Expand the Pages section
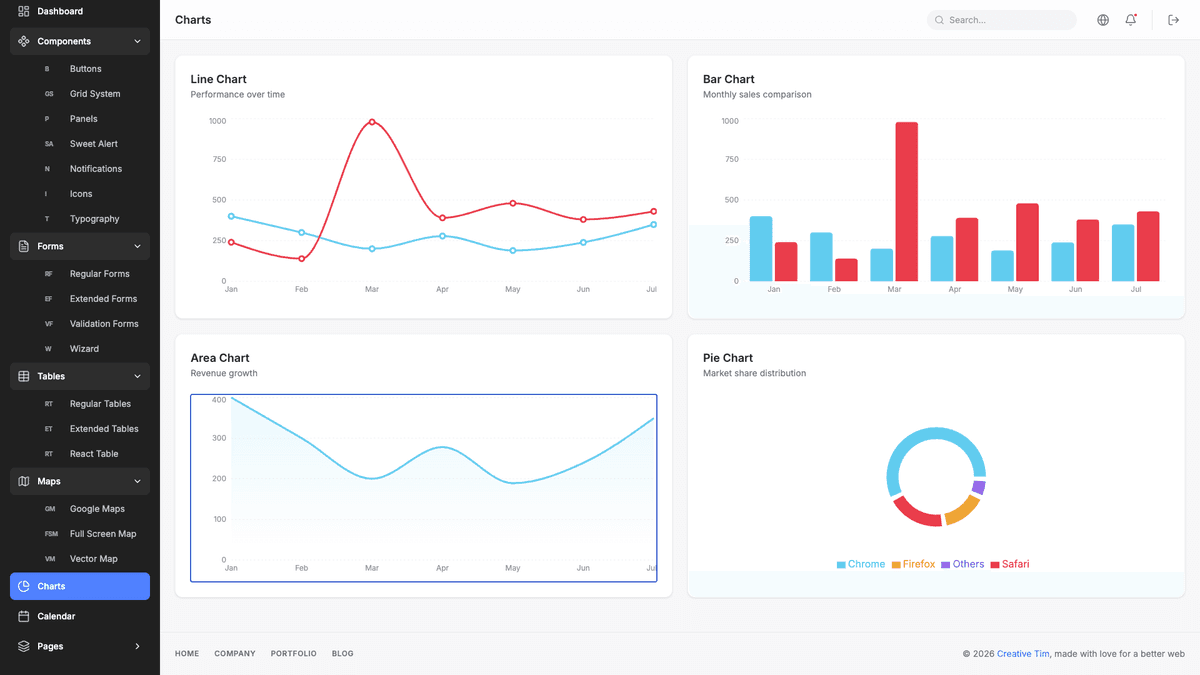 pyautogui.click(x=137, y=646)
